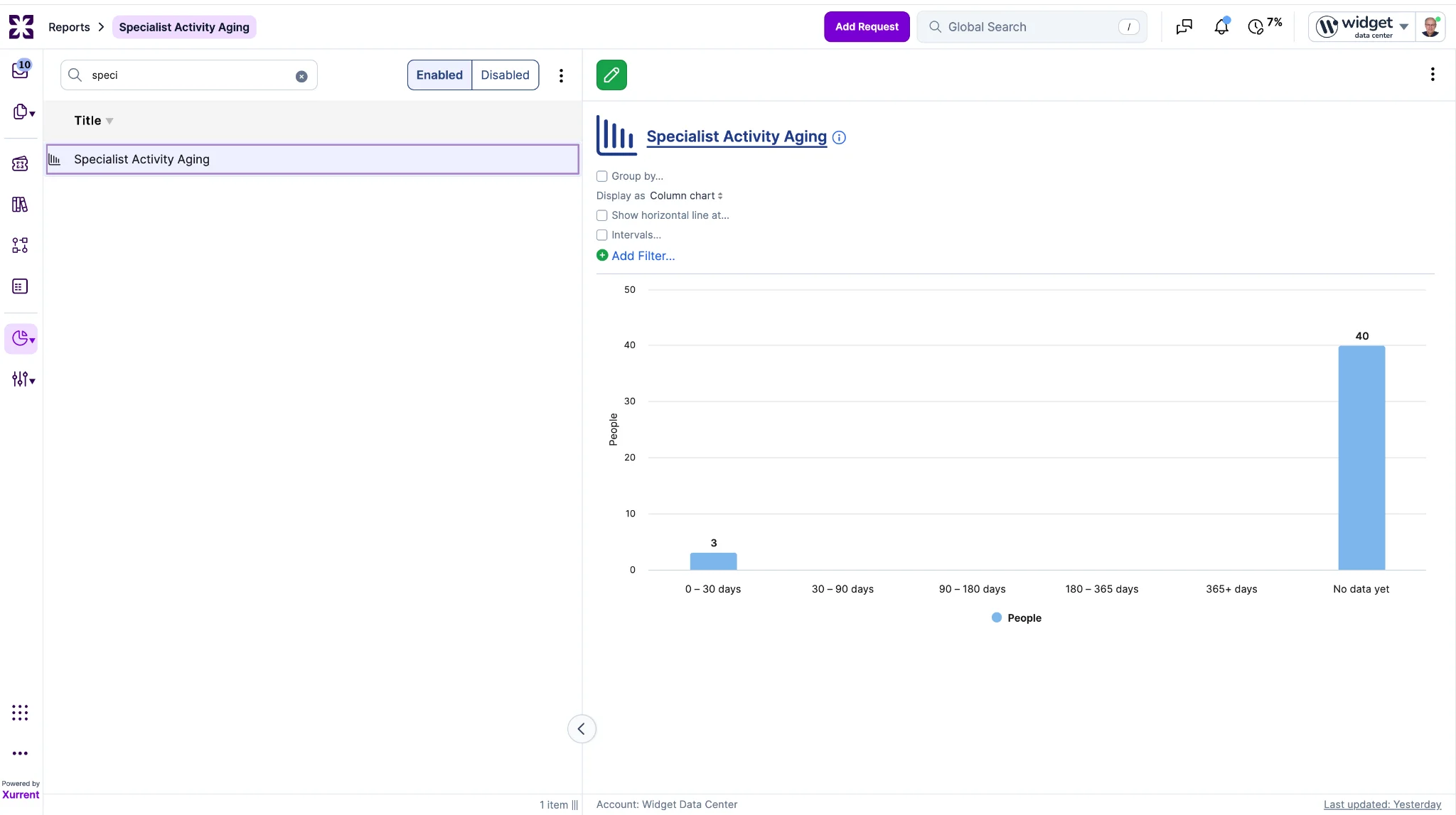Click the Add Request button
Screen dimensions: 1456x815
pyautogui.click(x=867, y=26)
